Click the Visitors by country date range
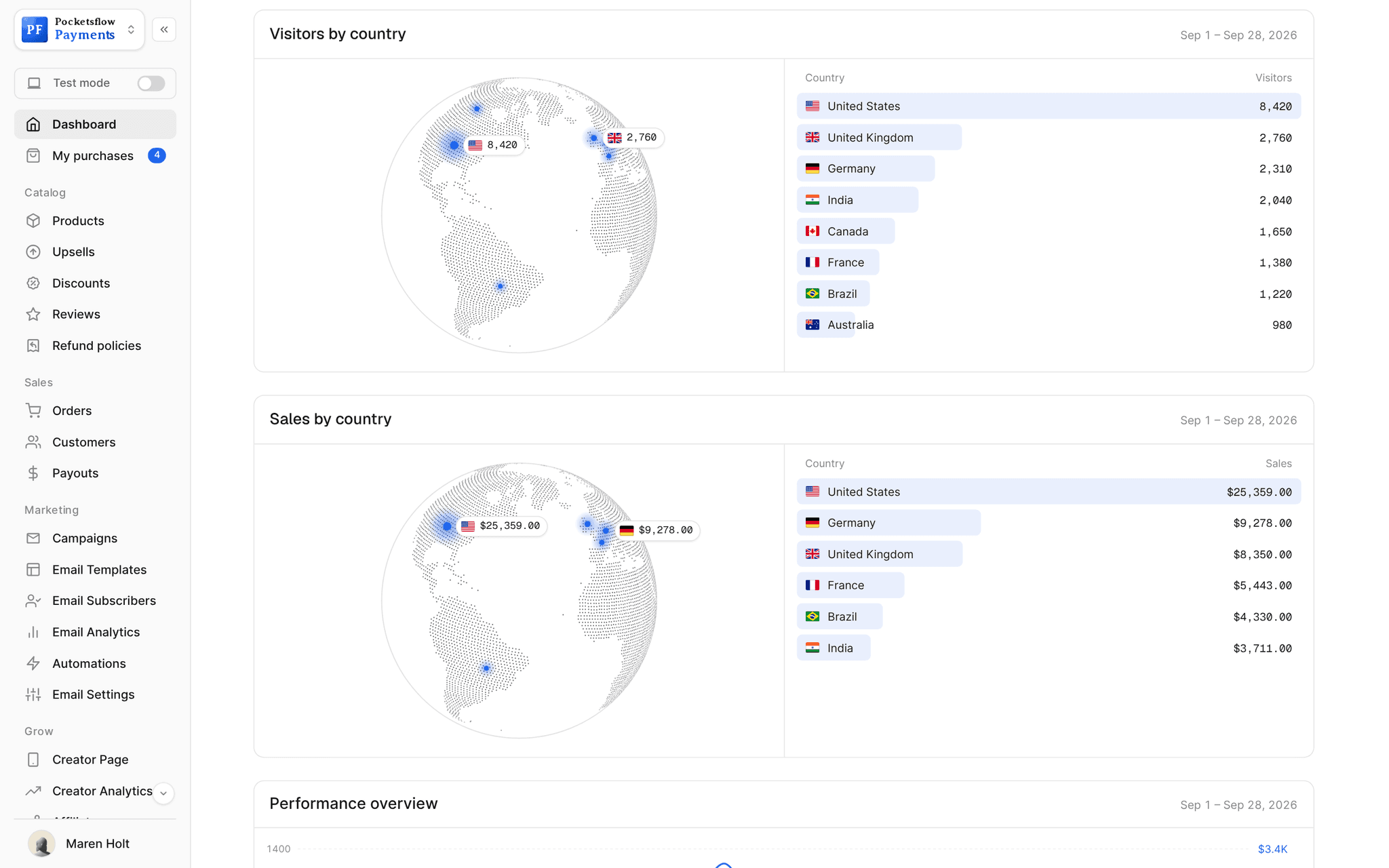The image size is (1389, 868). 1238,35
